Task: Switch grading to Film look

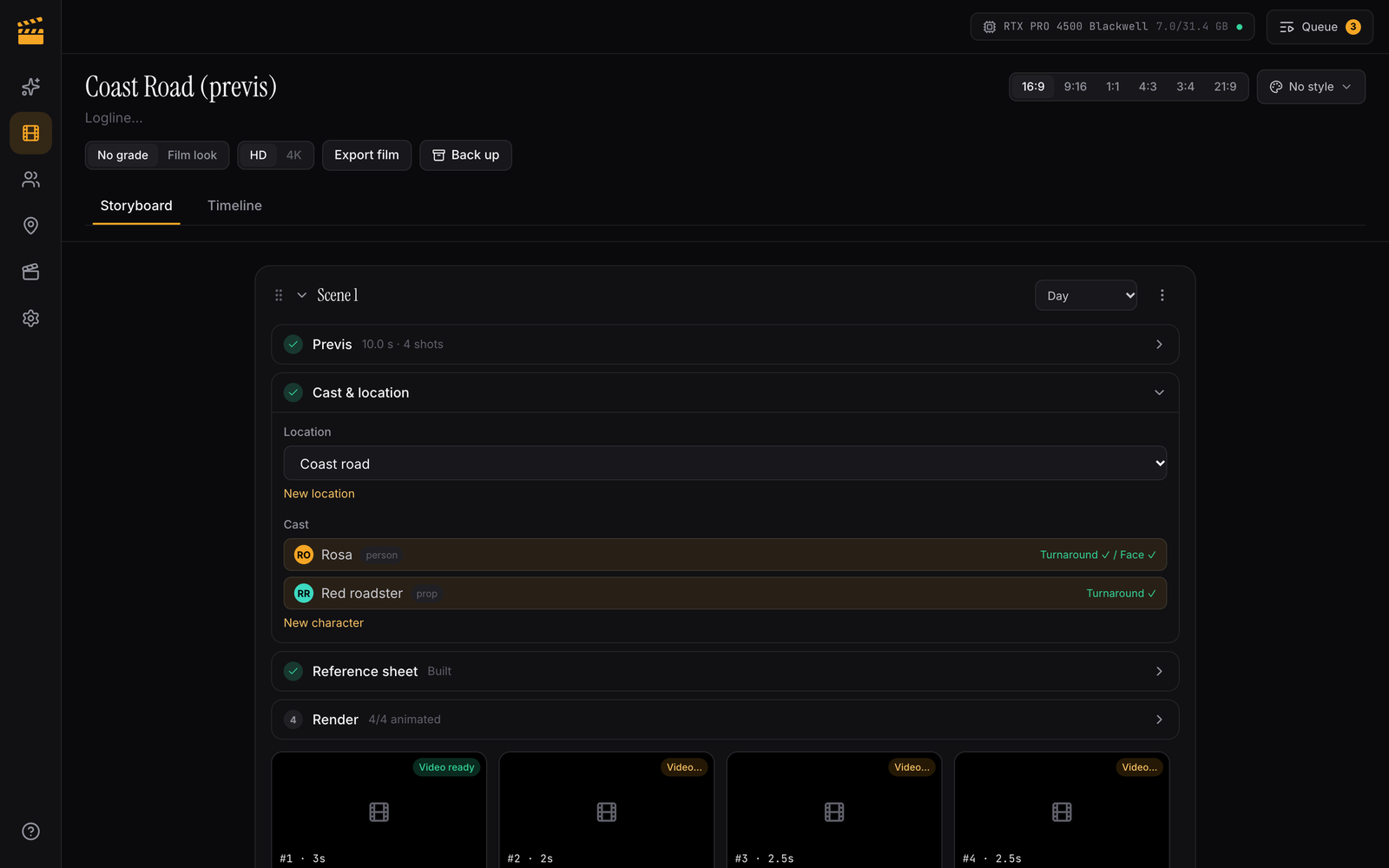Action: point(192,155)
